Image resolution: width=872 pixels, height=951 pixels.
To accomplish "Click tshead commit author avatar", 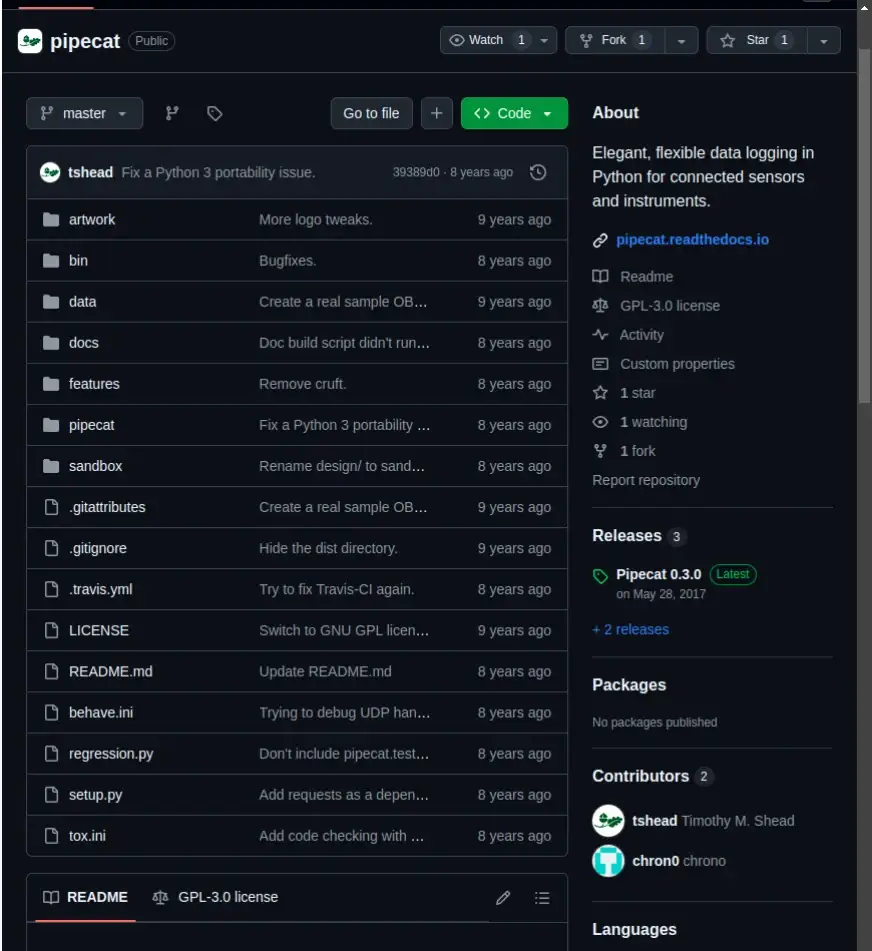I will pyautogui.click(x=50, y=172).
